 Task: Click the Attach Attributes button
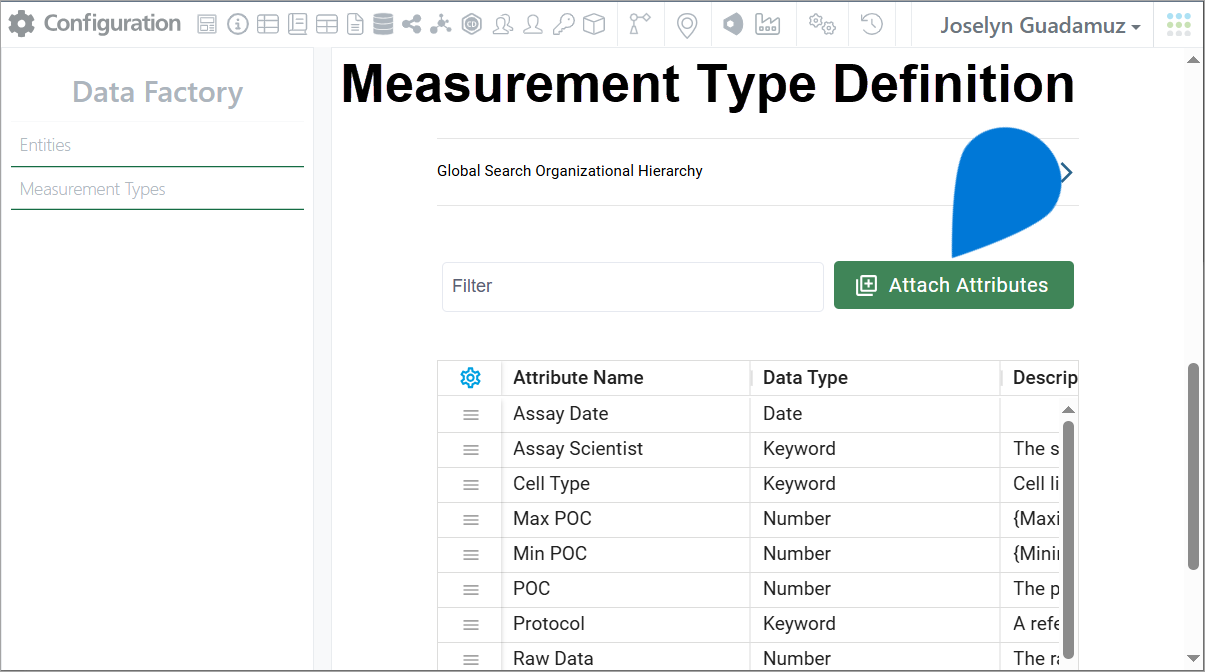click(954, 285)
